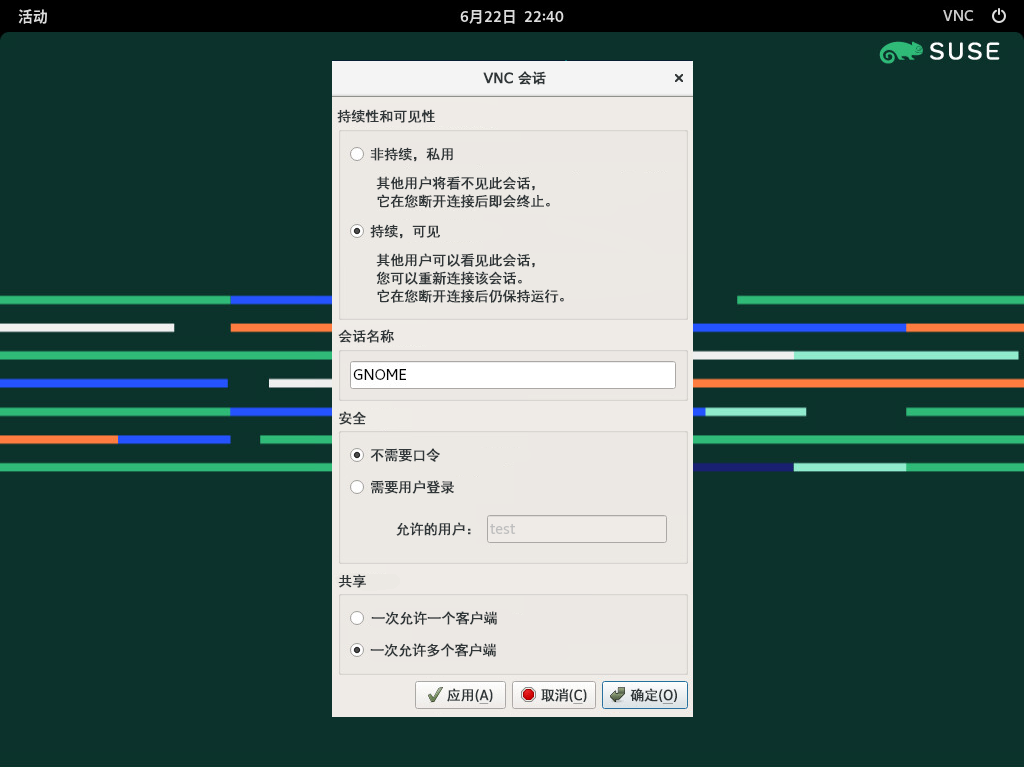Select 一次允许多个客户端 sharing option

click(357, 650)
